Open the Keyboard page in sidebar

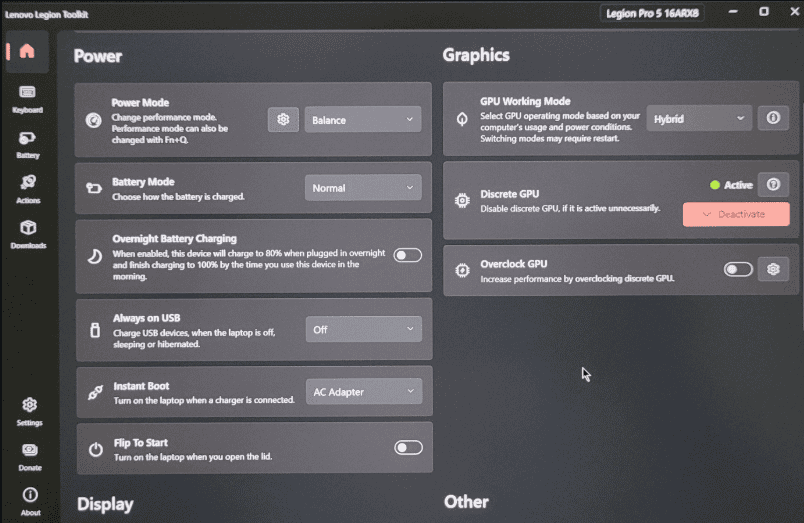point(27,99)
